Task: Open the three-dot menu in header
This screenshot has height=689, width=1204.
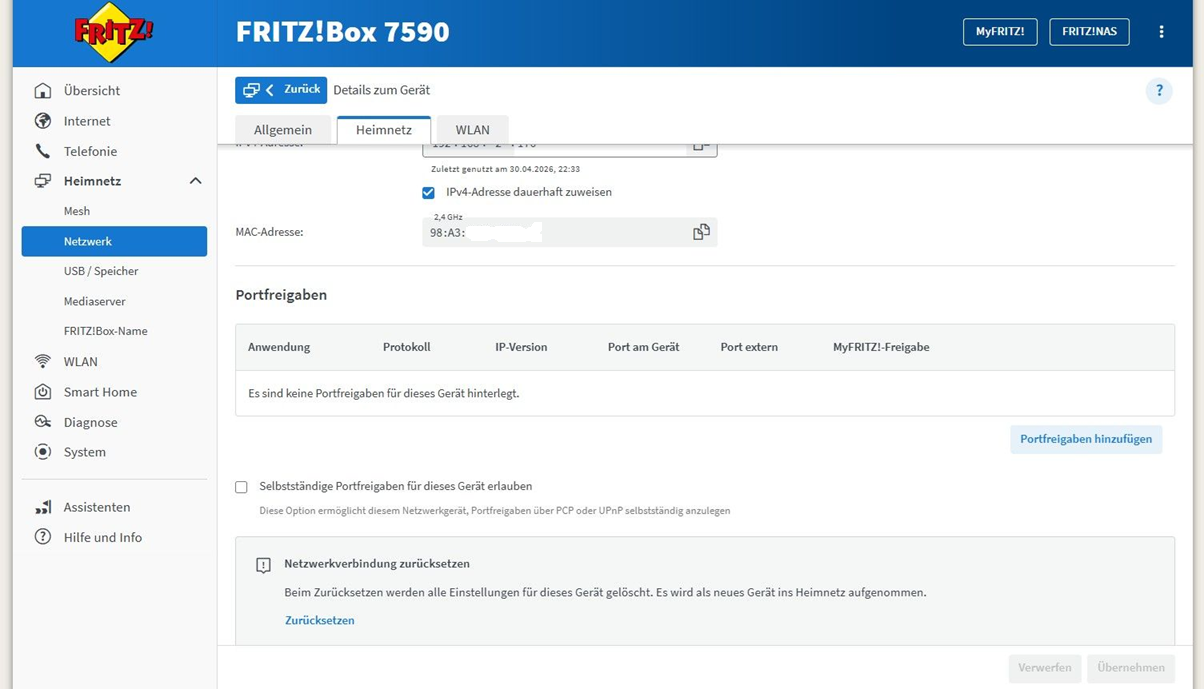Action: coord(1161,32)
